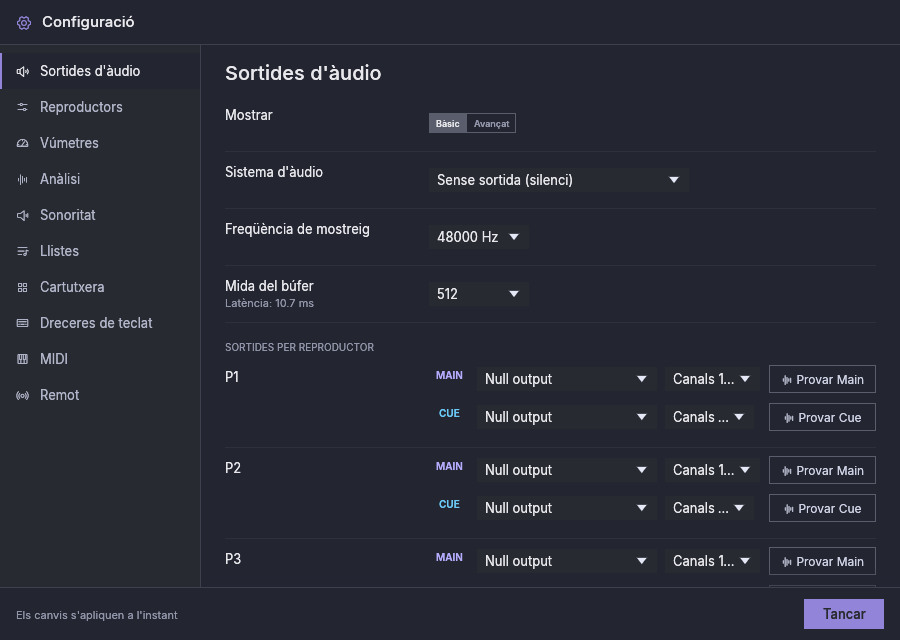The image size is (900, 640).
Task: Select Bàsic display mode
Action: click(448, 123)
